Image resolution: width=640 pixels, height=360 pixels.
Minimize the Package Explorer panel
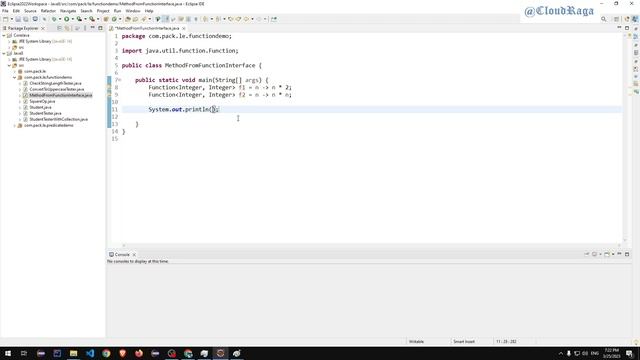pos(93,28)
